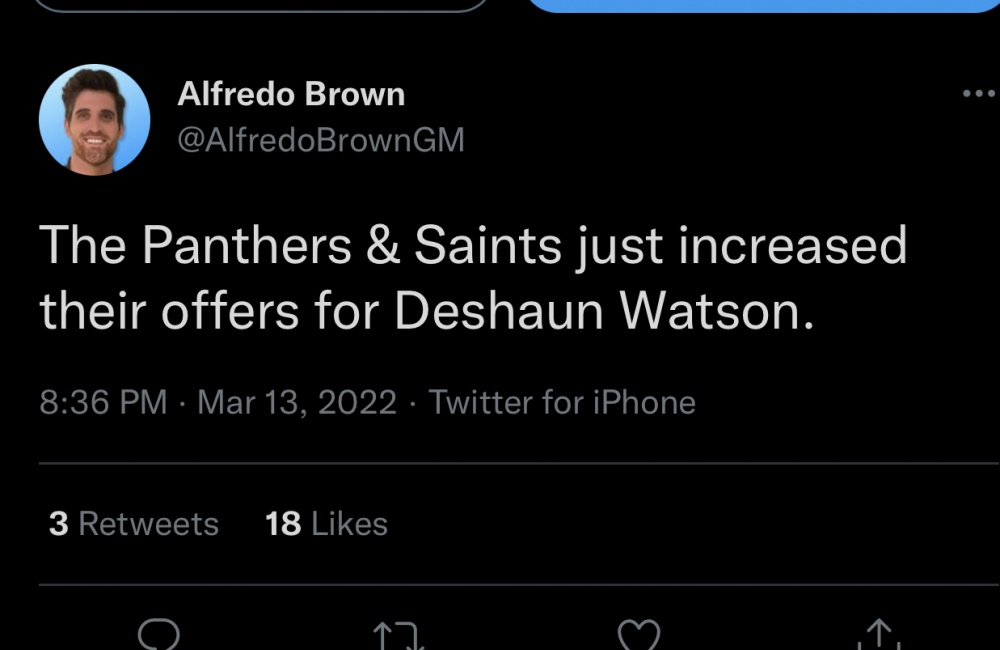Open the three-dot more options menu
1000x650 pixels.
click(978, 94)
